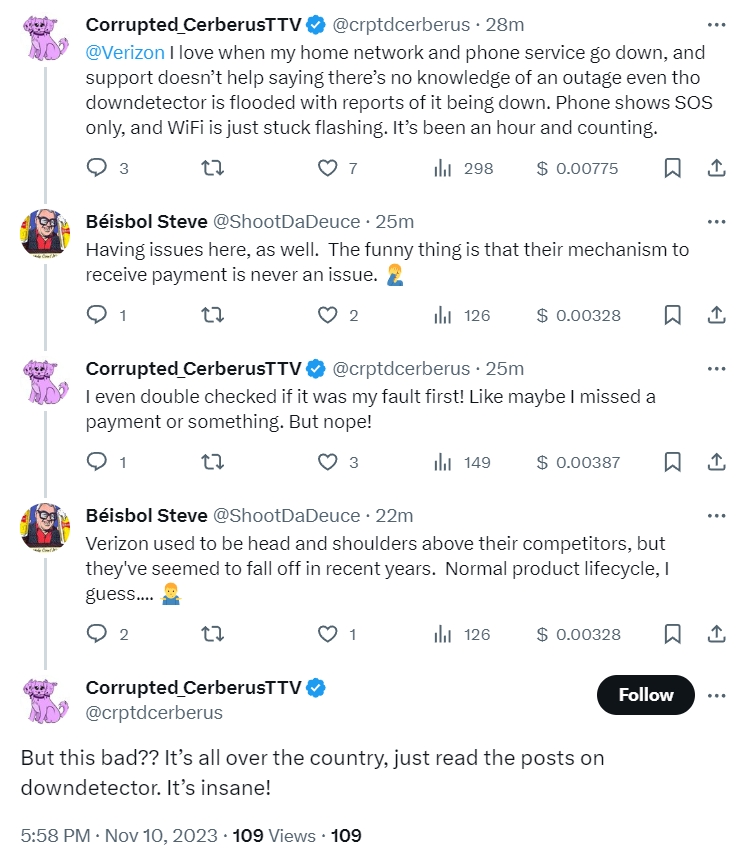The height and width of the screenshot is (864, 743).
Task: Open more options on the first tweet
Action: pos(716,24)
